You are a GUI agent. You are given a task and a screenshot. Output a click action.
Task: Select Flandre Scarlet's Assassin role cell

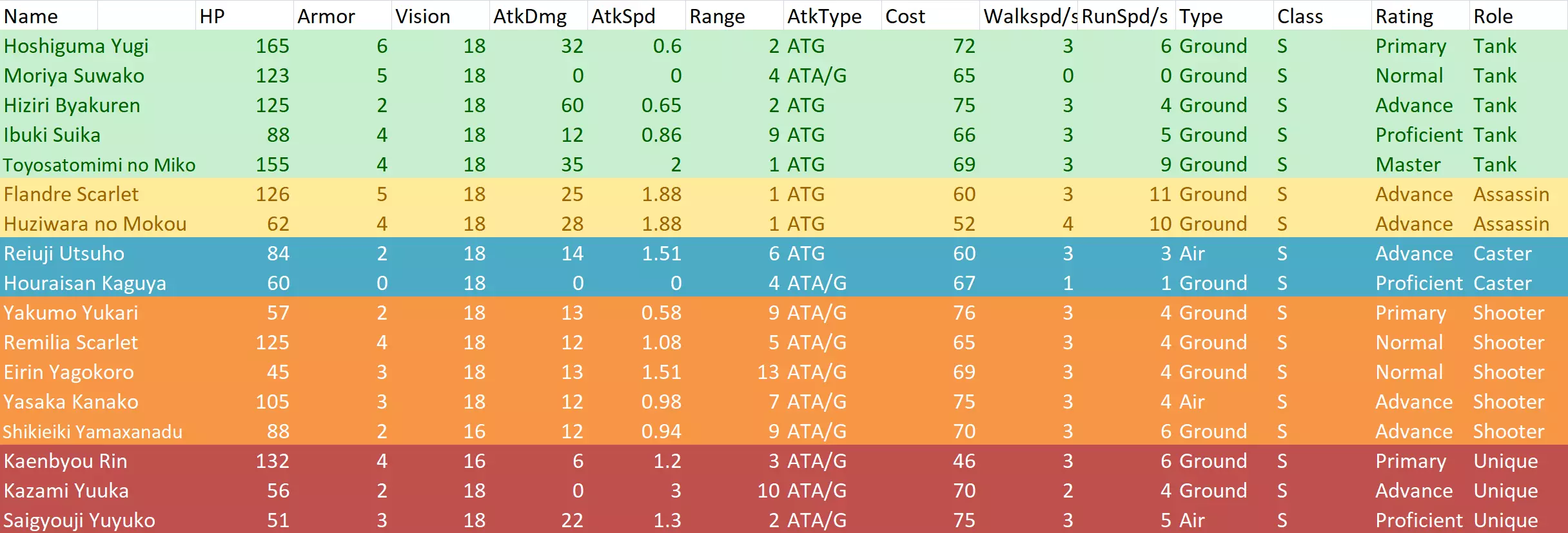(x=1511, y=194)
